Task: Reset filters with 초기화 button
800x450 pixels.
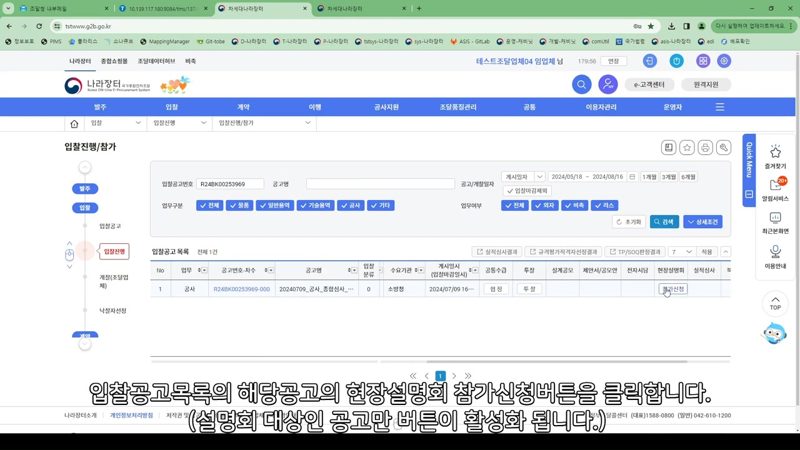Action: 629,222
